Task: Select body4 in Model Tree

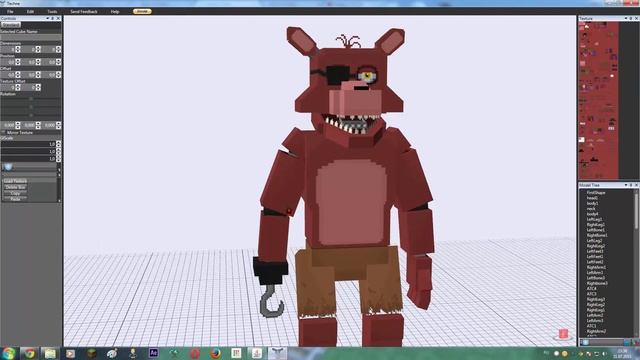Action: pos(592,214)
